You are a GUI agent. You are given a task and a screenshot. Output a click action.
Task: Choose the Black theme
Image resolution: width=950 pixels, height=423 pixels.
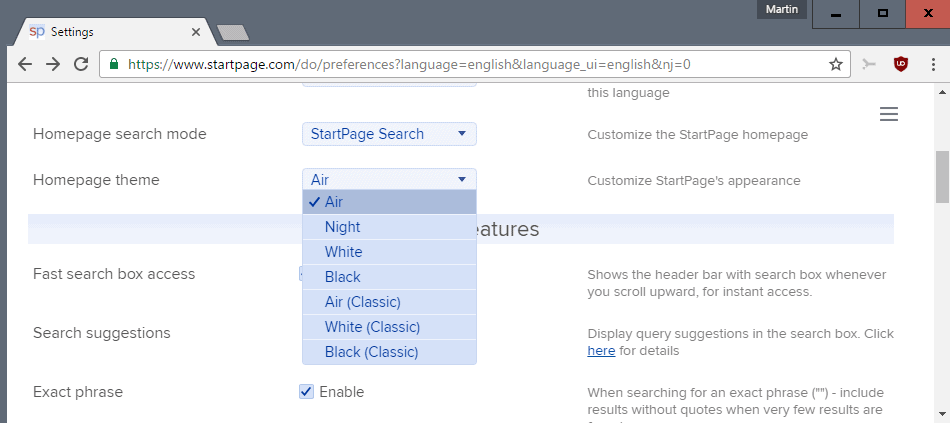[390, 277]
